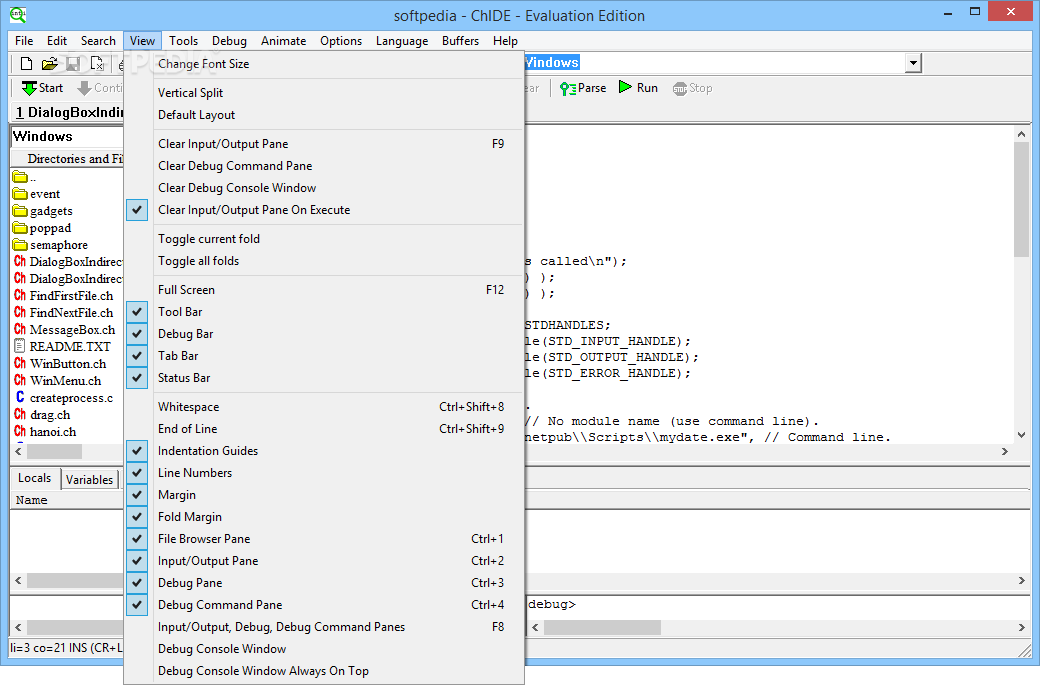Click the New file toolbar icon

click(26, 64)
